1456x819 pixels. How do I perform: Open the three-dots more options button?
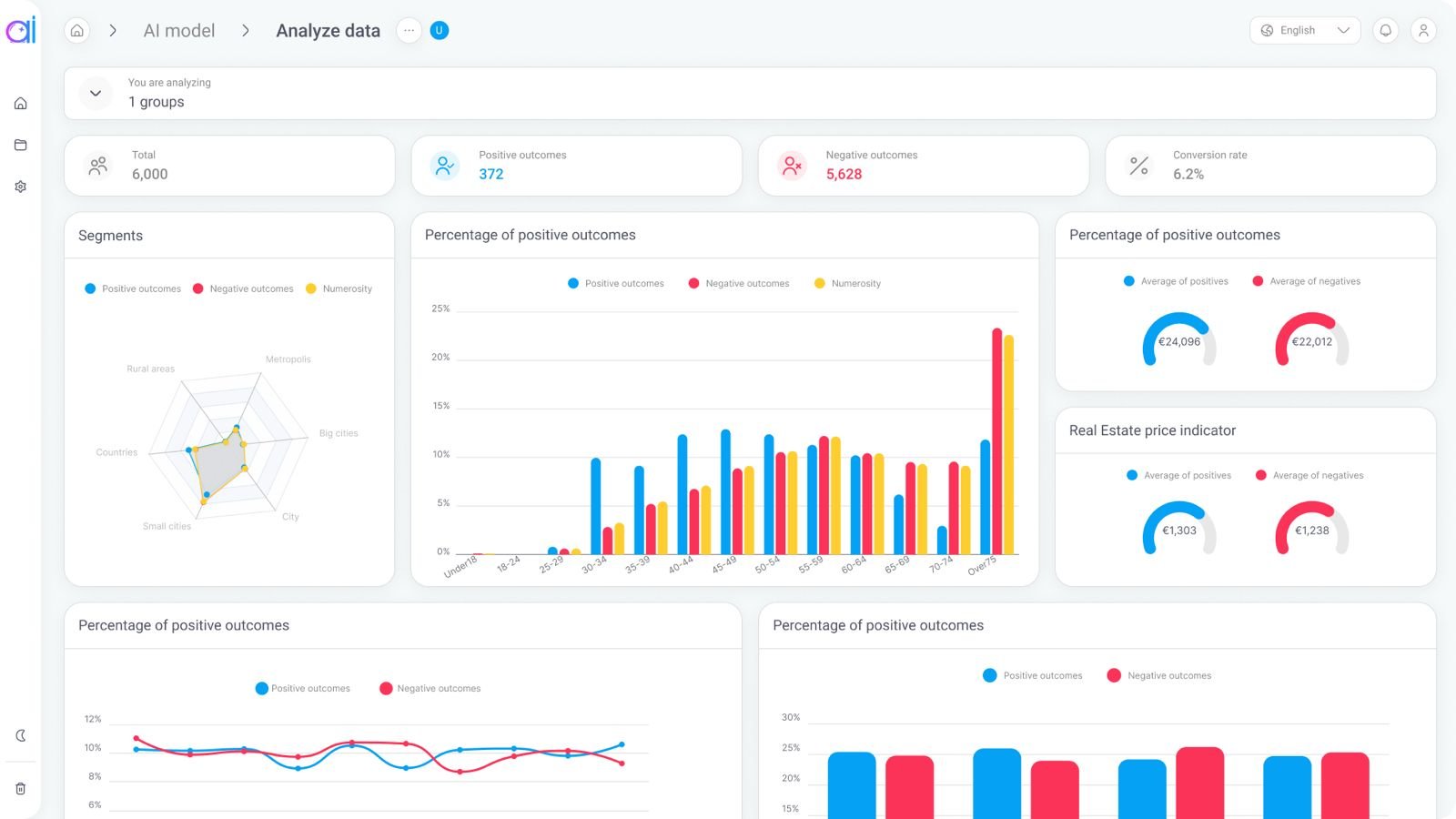409,31
